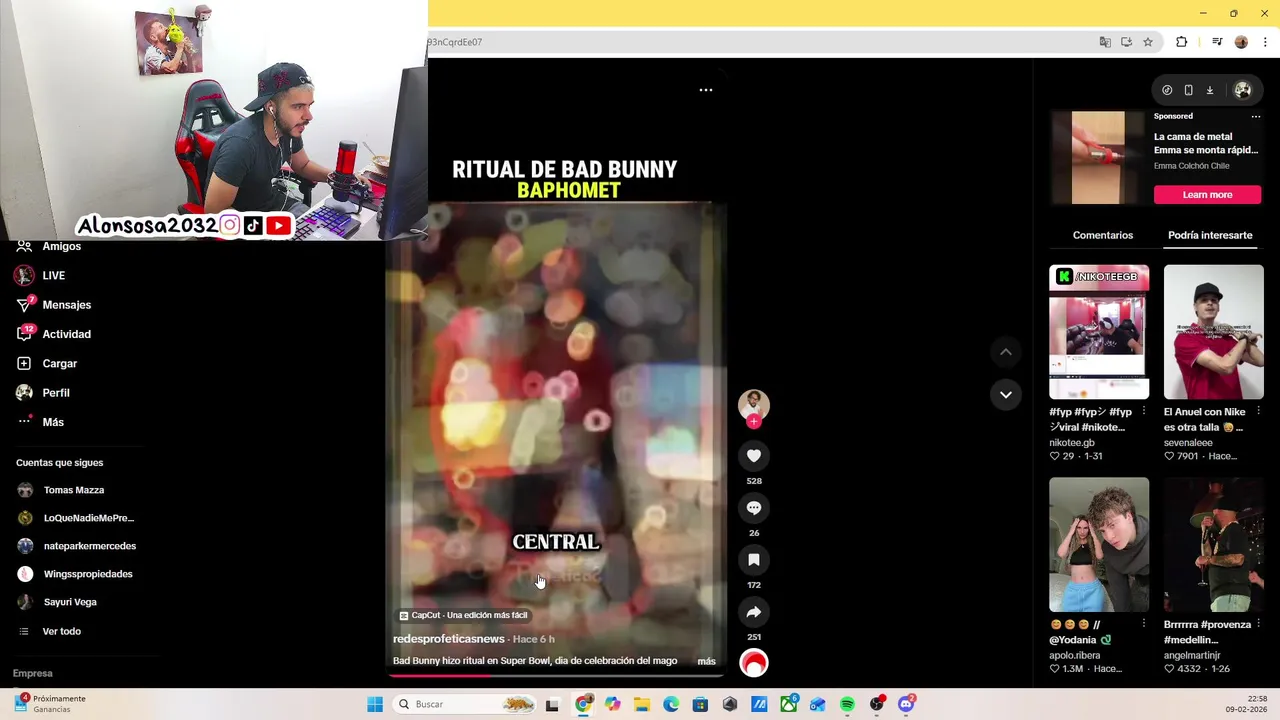The width and height of the screenshot is (1280, 720).
Task: Click the video progress bar
Action: pyautogui.click(x=556, y=675)
